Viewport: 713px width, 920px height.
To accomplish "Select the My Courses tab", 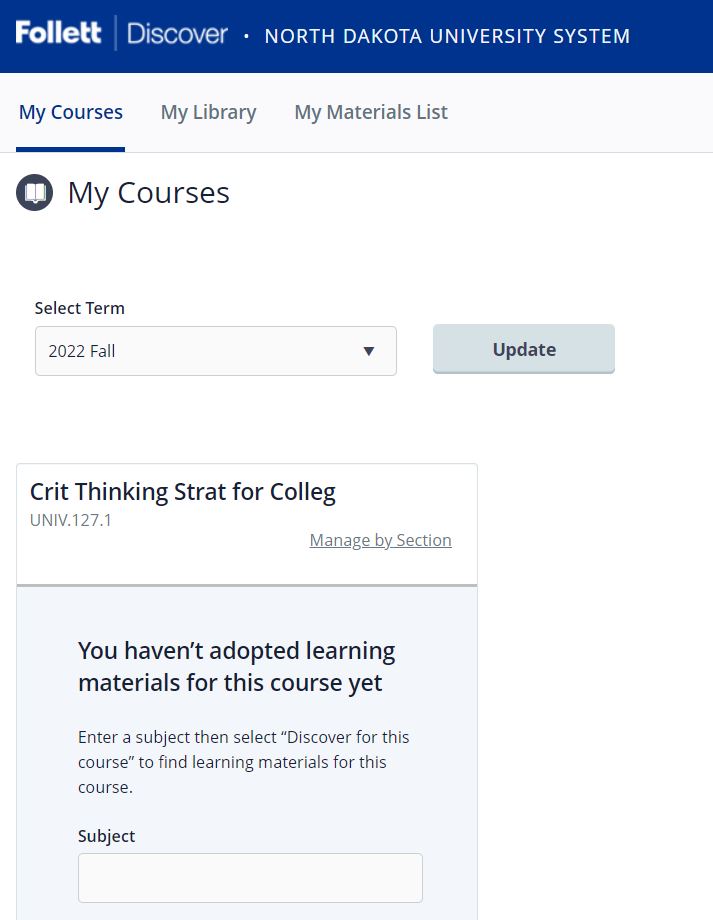I will (x=70, y=112).
